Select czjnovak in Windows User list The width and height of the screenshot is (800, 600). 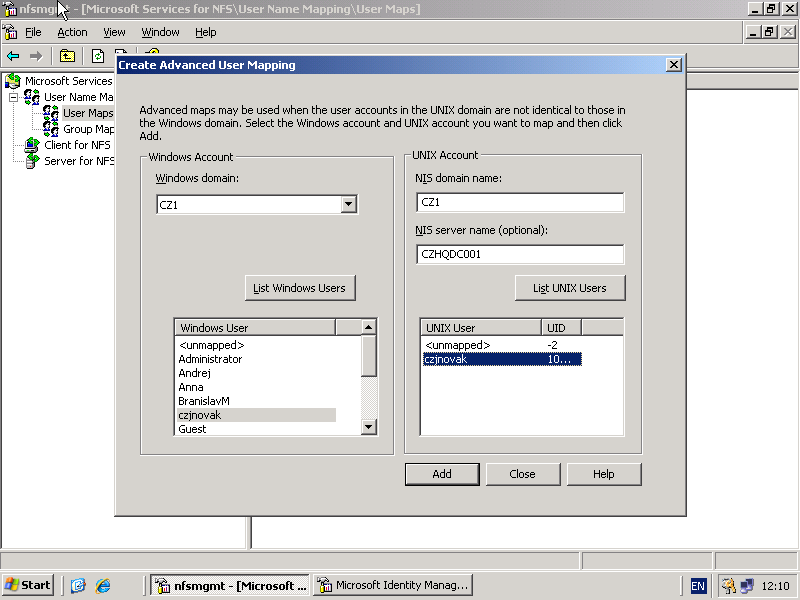(x=256, y=415)
